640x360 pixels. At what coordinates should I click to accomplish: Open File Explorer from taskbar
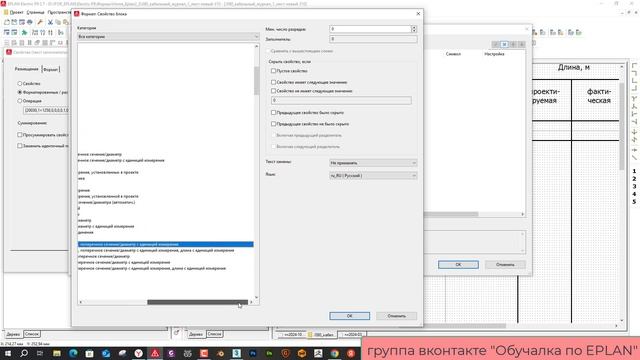[57, 353]
